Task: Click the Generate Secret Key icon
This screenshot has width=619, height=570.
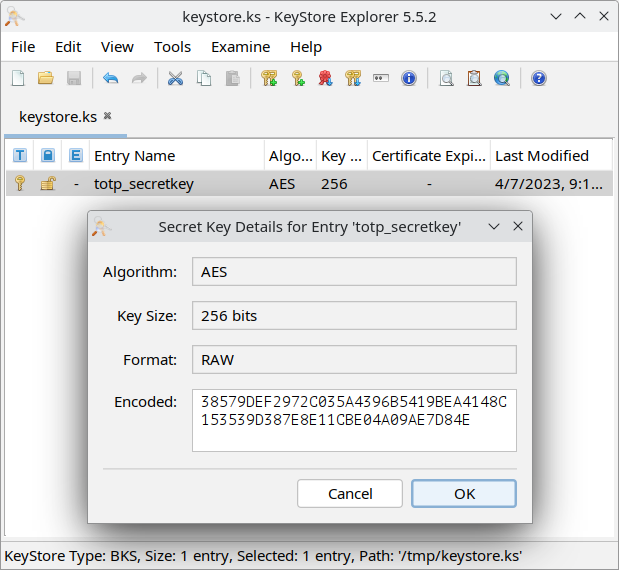Action: click(x=298, y=78)
